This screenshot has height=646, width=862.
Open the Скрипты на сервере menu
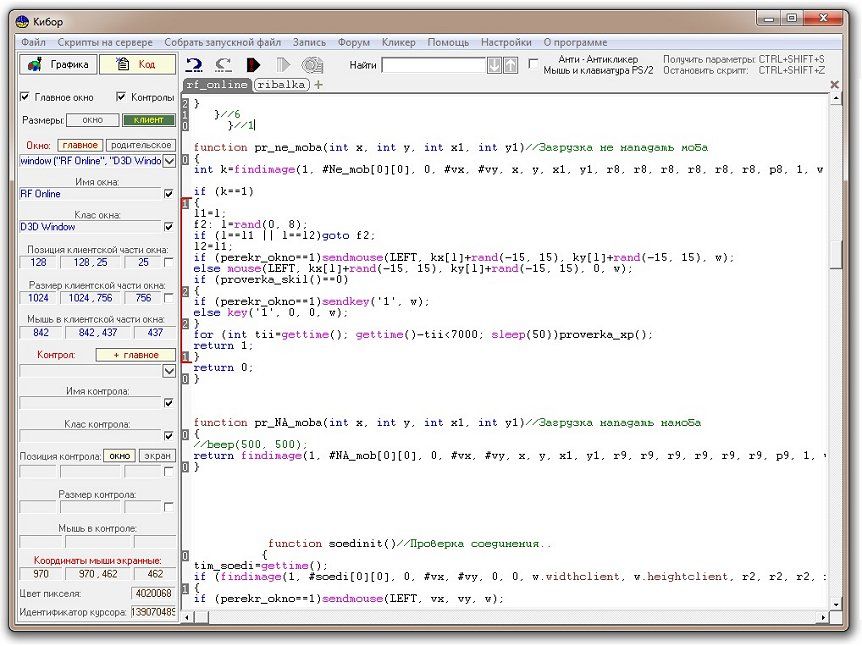(x=105, y=43)
